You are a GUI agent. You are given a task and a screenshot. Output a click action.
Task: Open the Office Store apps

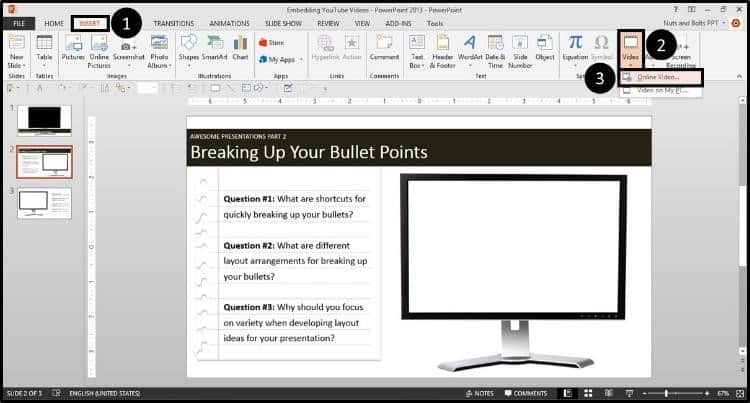(x=272, y=43)
